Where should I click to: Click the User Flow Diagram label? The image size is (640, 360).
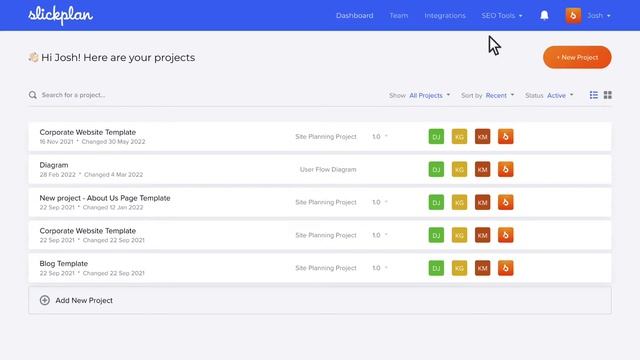pyautogui.click(x=328, y=169)
